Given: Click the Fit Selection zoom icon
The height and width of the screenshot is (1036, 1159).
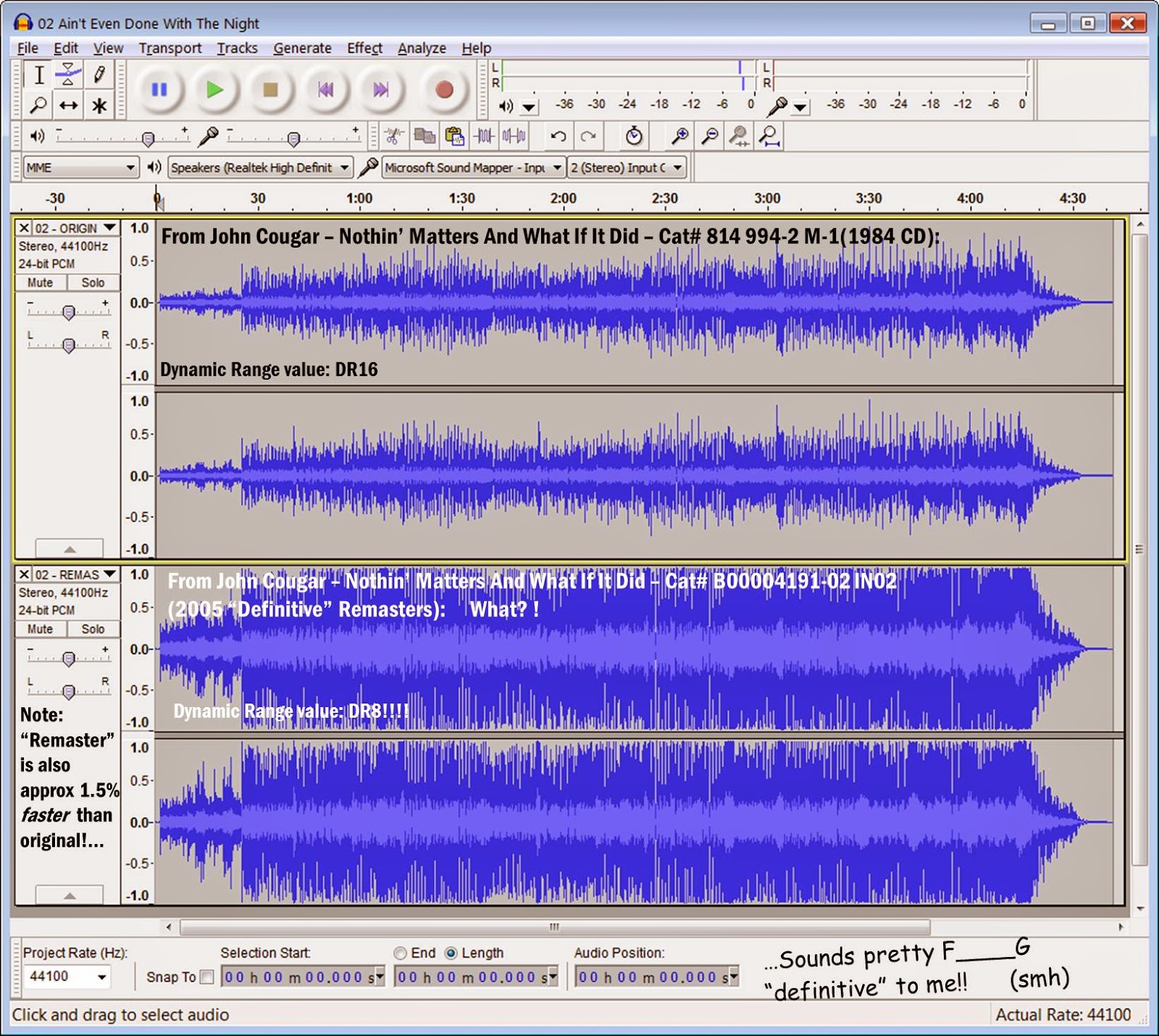Looking at the screenshot, I should pyautogui.click(x=740, y=135).
